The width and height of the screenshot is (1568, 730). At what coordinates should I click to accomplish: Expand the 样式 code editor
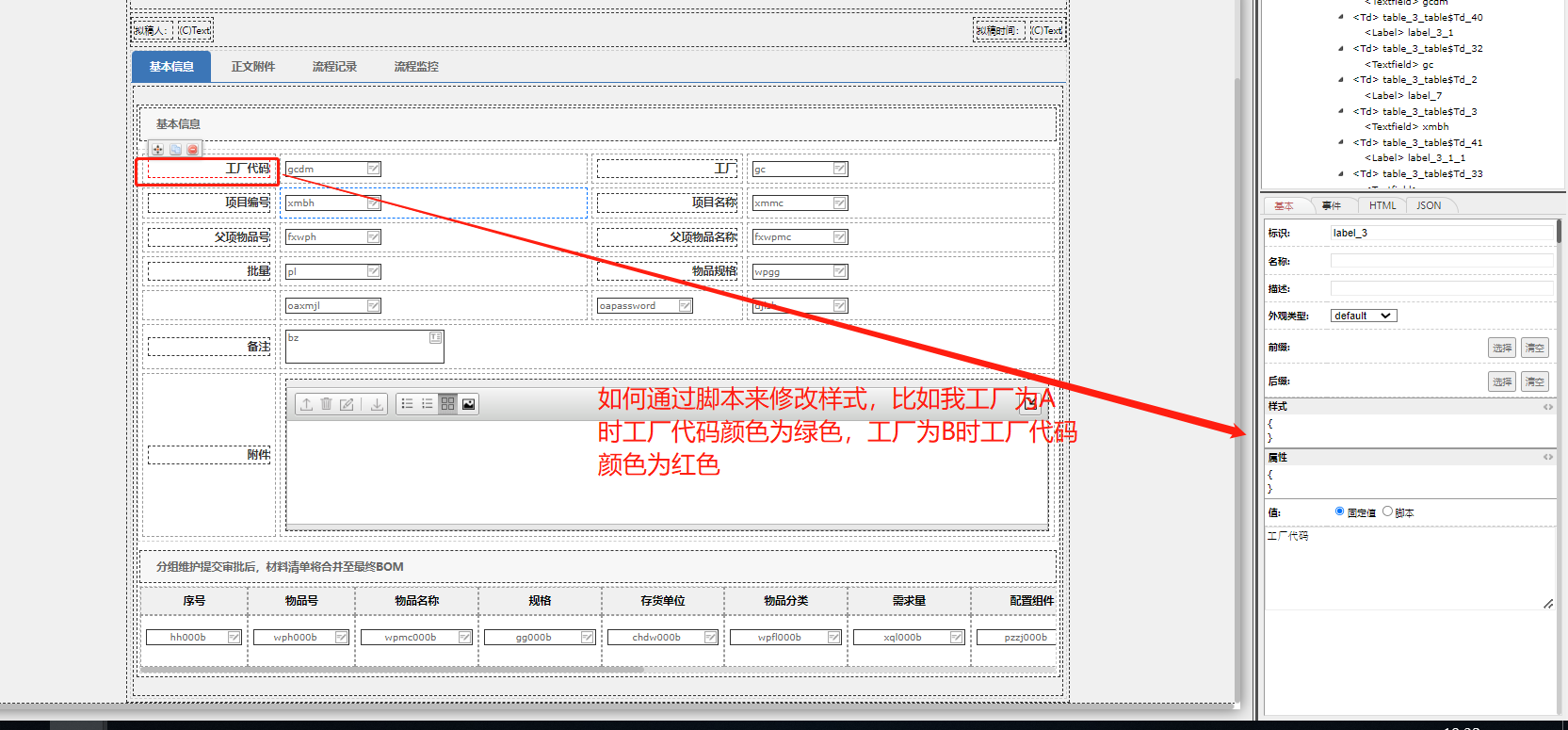[1547, 407]
